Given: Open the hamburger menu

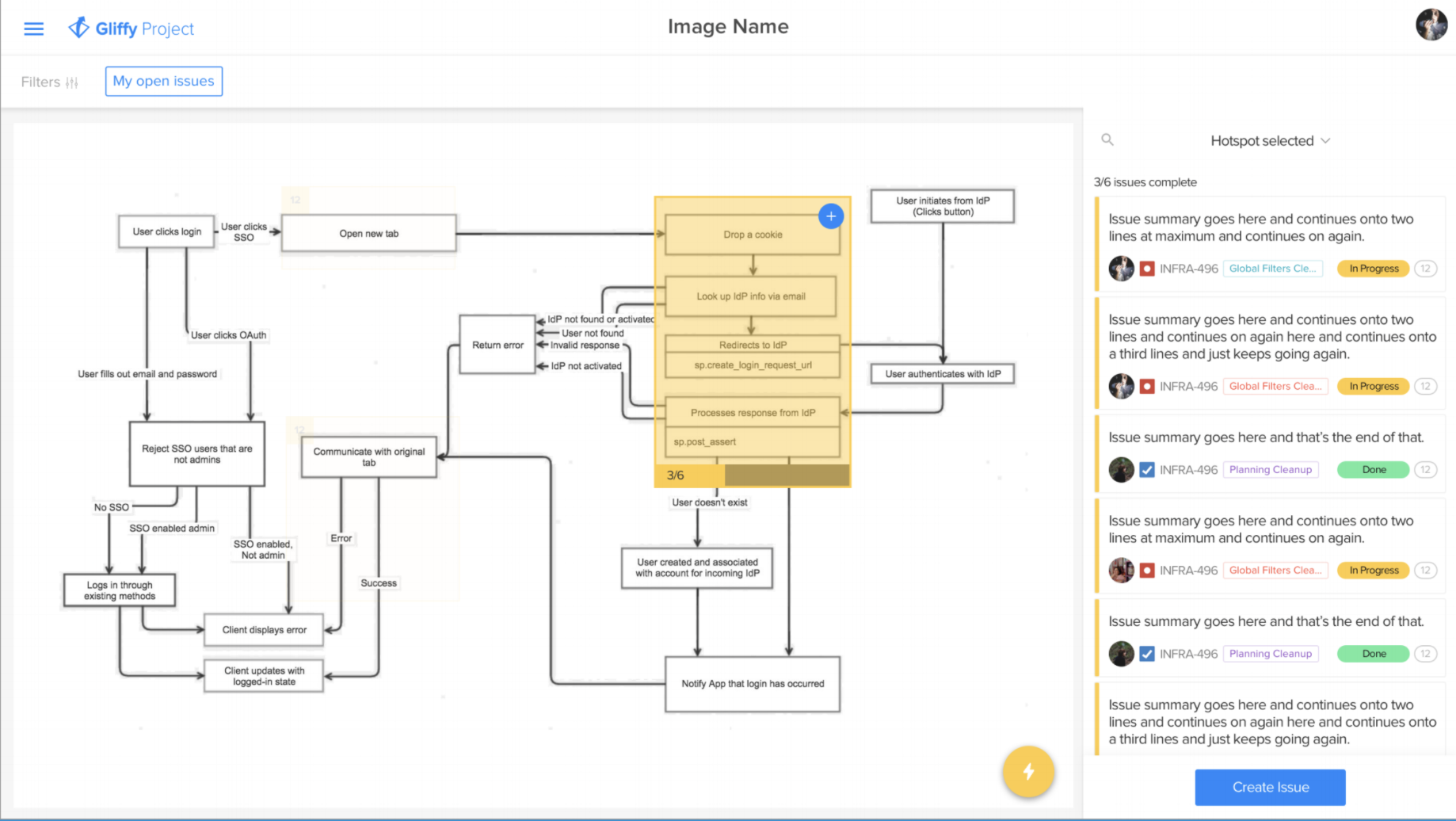Looking at the screenshot, I should pos(33,29).
